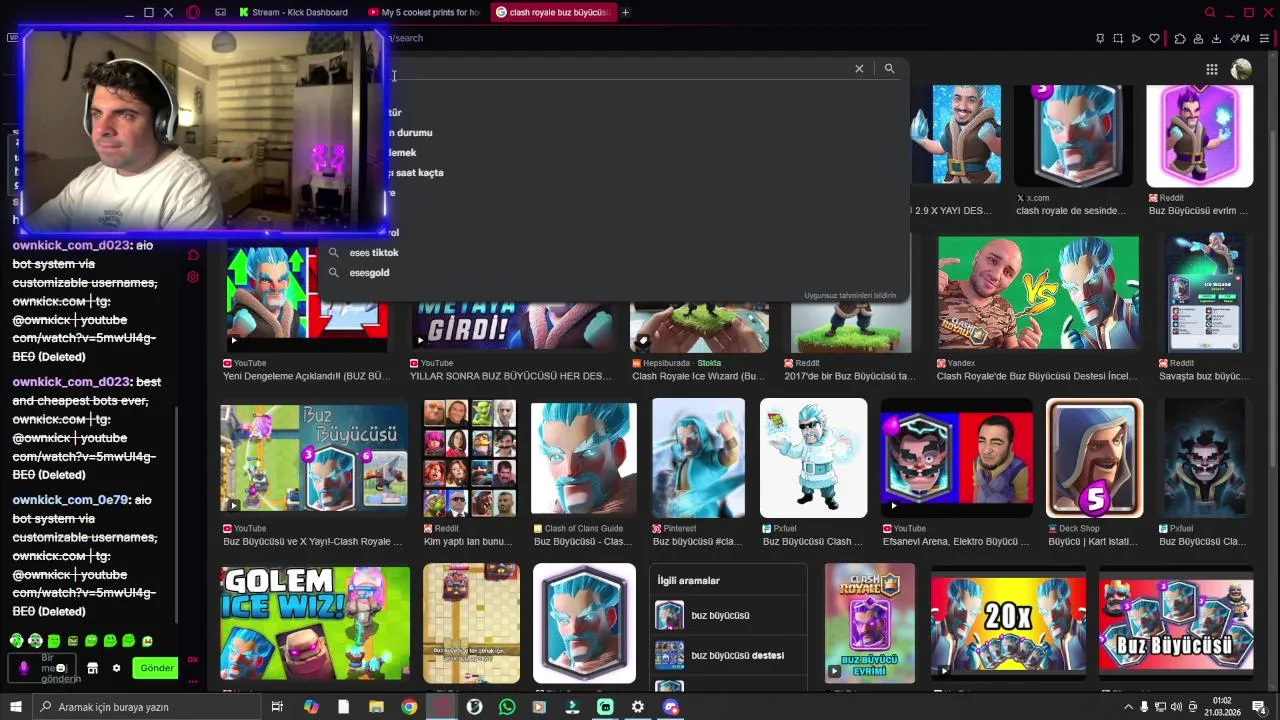Select the 'esesgold' search suggestion

pos(369,272)
